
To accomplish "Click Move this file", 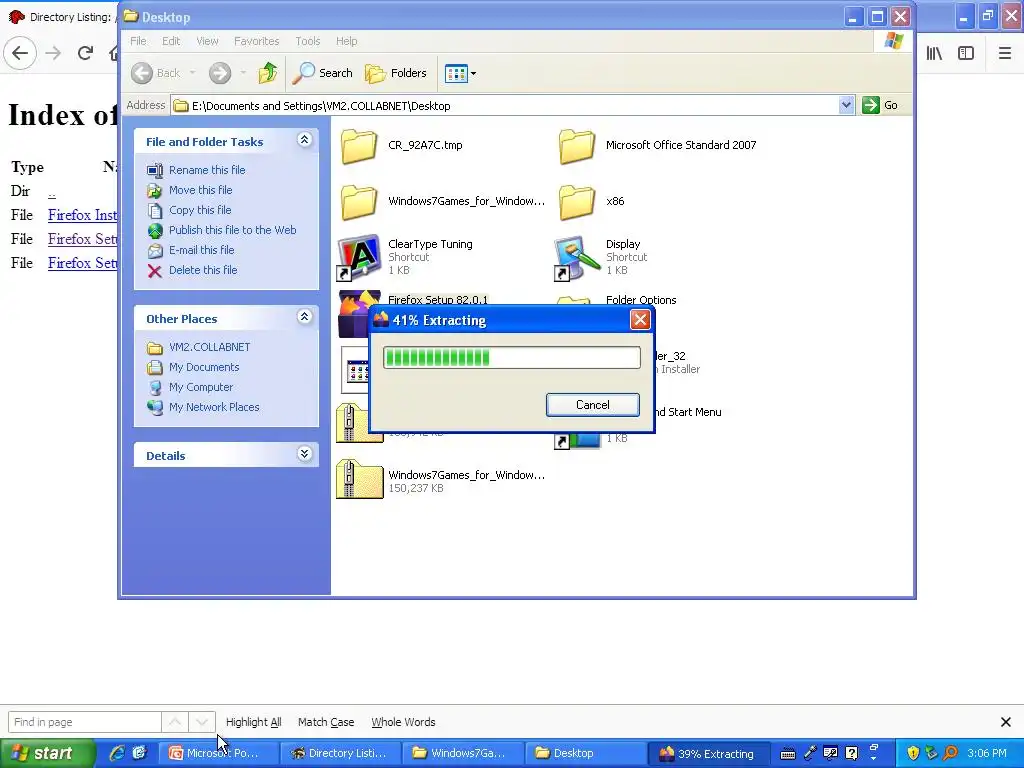I will pyautogui.click(x=200, y=190).
